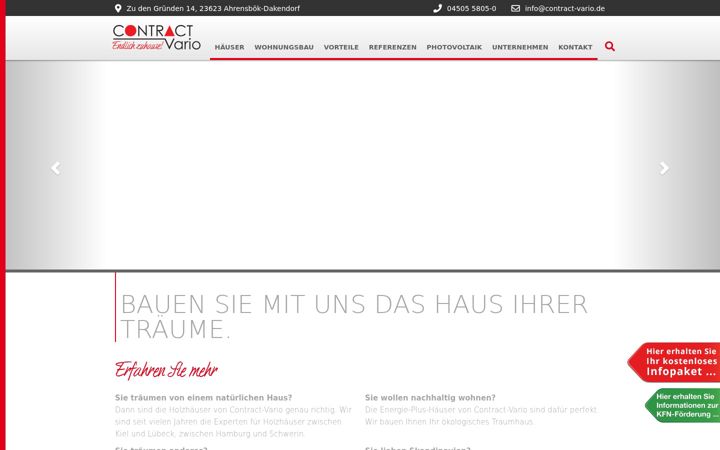This screenshot has height=450, width=720.
Task: Email info@contract-vario.de link
Action: pyautogui.click(x=564, y=8)
